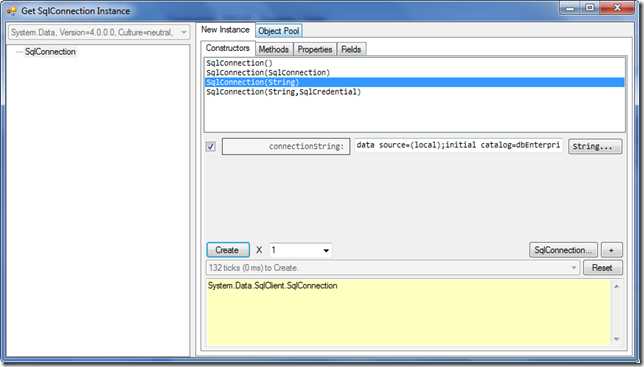This screenshot has height=367, width=644.
Task: Switch to the Object Pool tab
Action: click(x=279, y=31)
